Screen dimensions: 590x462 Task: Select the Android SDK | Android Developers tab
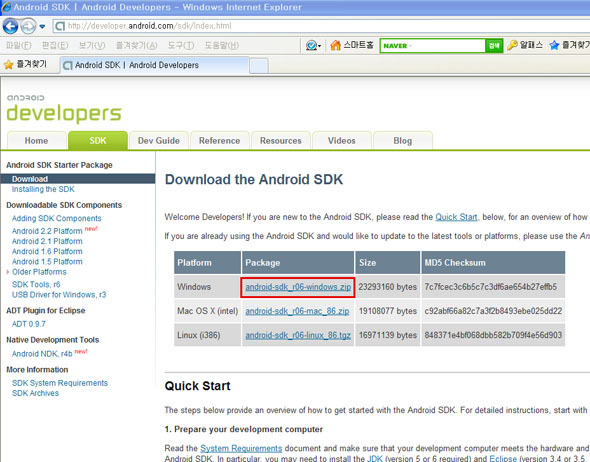point(154,65)
